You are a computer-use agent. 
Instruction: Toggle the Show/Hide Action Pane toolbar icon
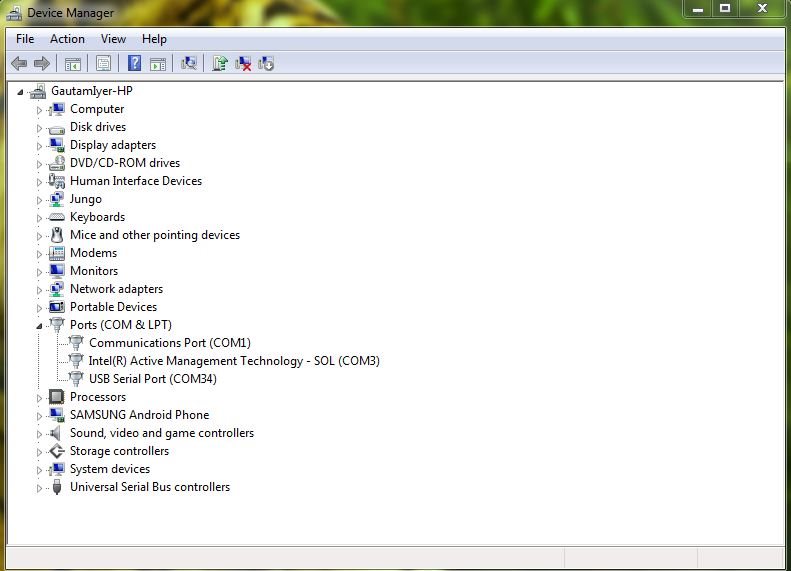click(x=158, y=64)
